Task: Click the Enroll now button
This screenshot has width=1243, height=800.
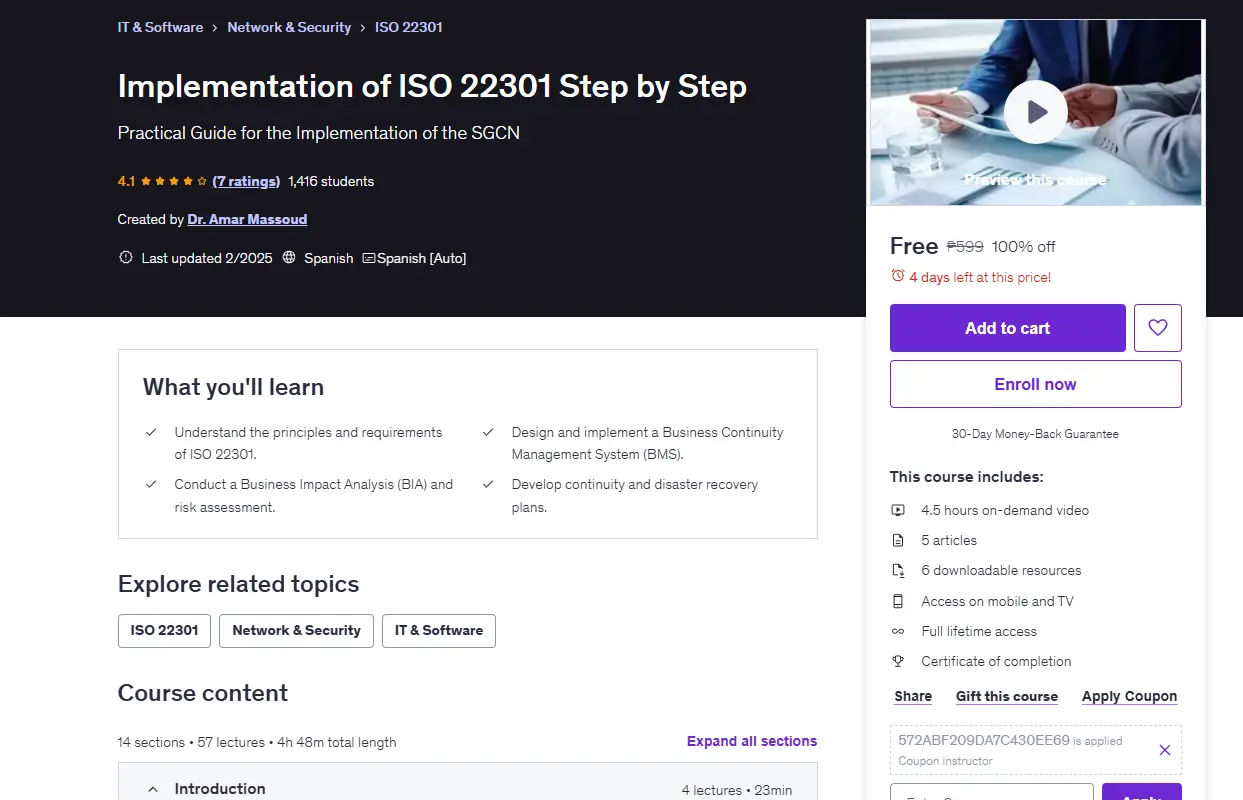Action: pos(1036,384)
